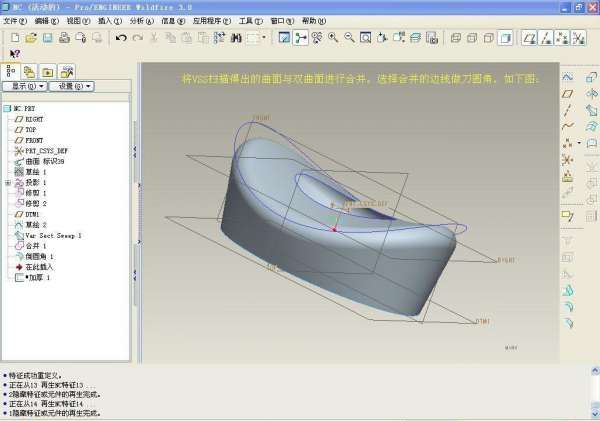Open the 信息 menu
600x421 pixels.
[173, 21]
